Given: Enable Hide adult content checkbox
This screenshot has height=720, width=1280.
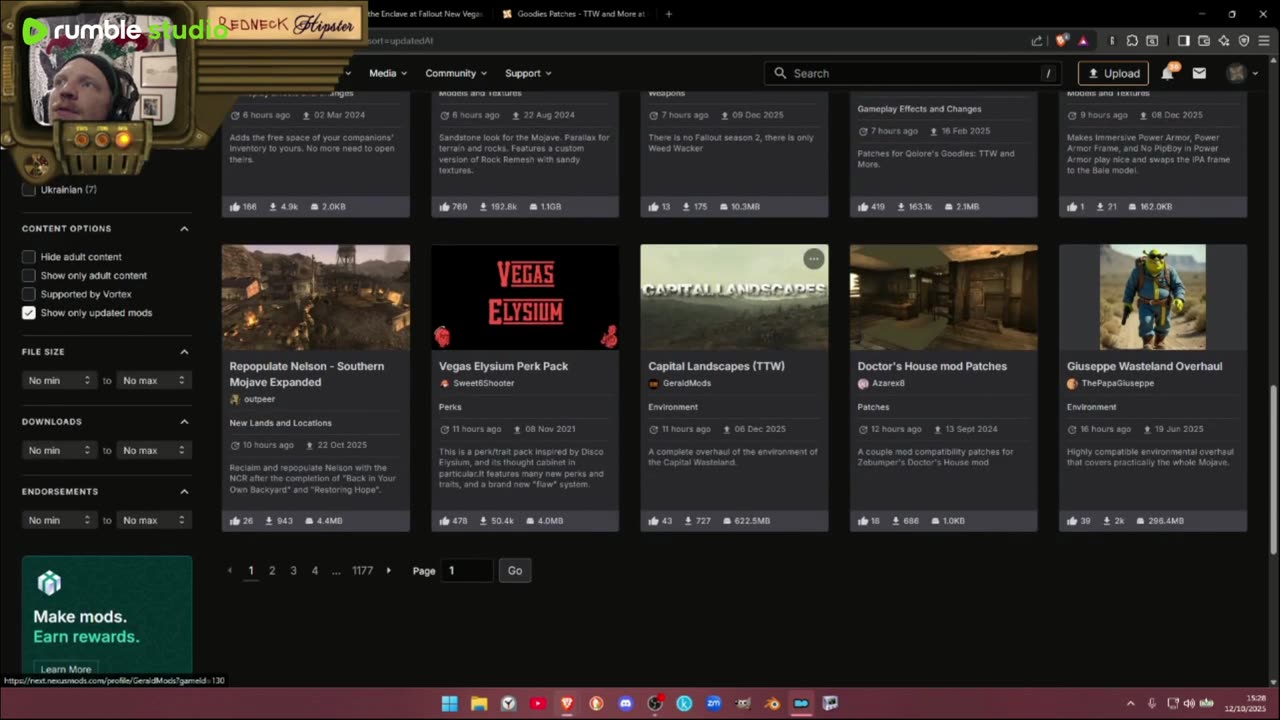Looking at the screenshot, I should pos(29,257).
